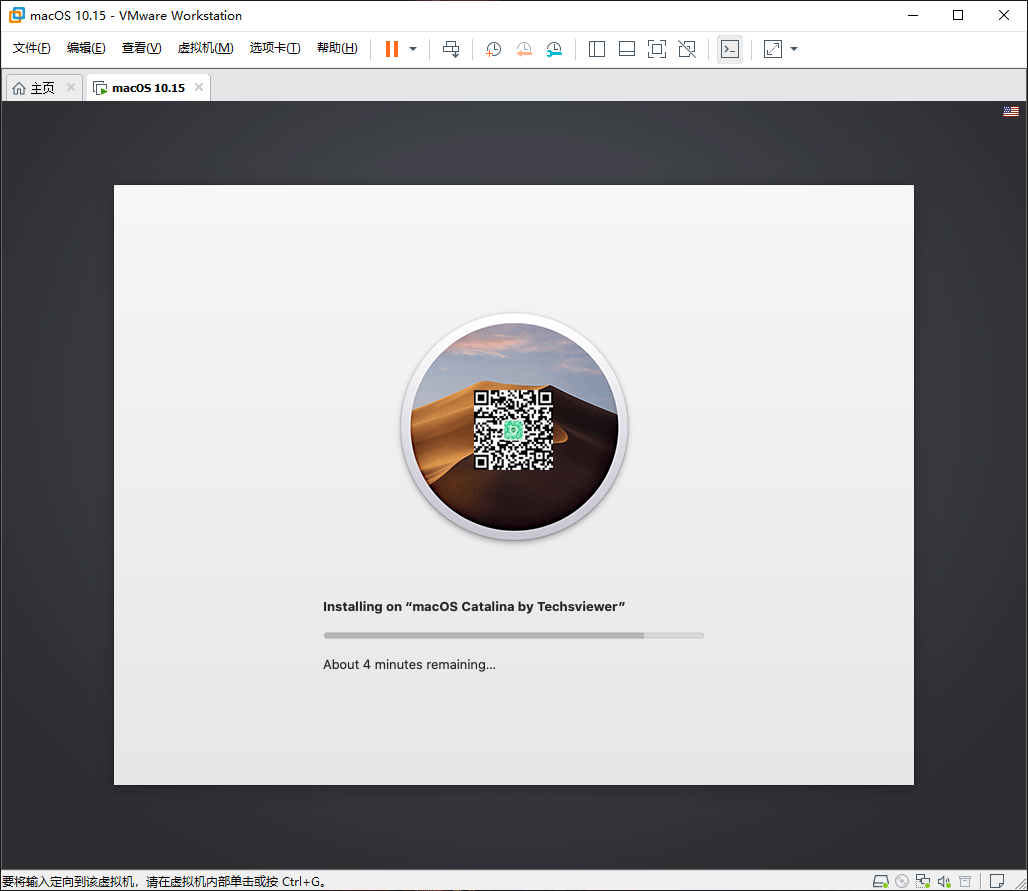Click the network adapter status icon
This screenshot has height=891, width=1028.
pyautogui.click(x=923, y=880)
